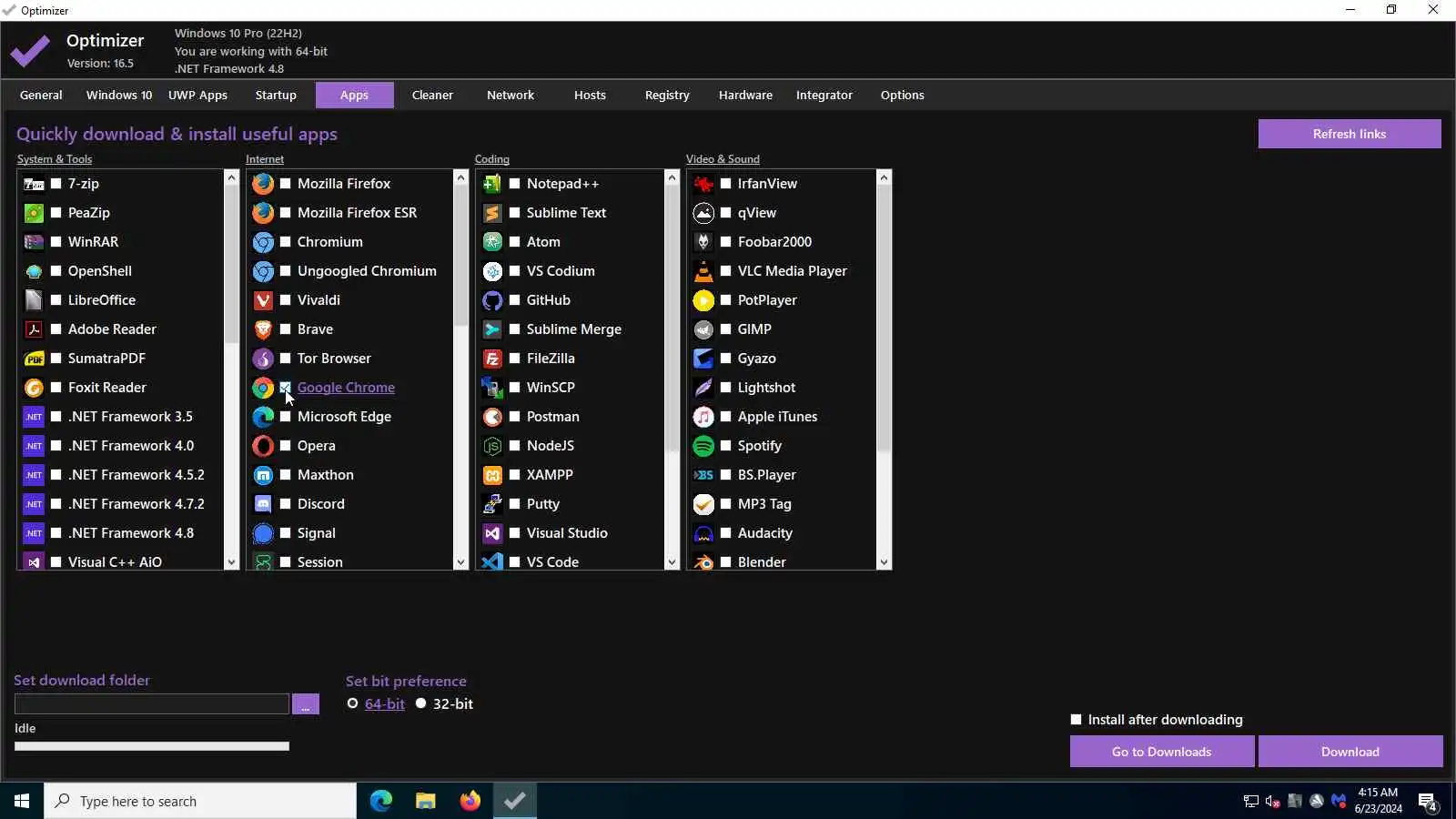Click Video & Sound list down arrow
Screen dimensions: 1456x819
[884, 562]
